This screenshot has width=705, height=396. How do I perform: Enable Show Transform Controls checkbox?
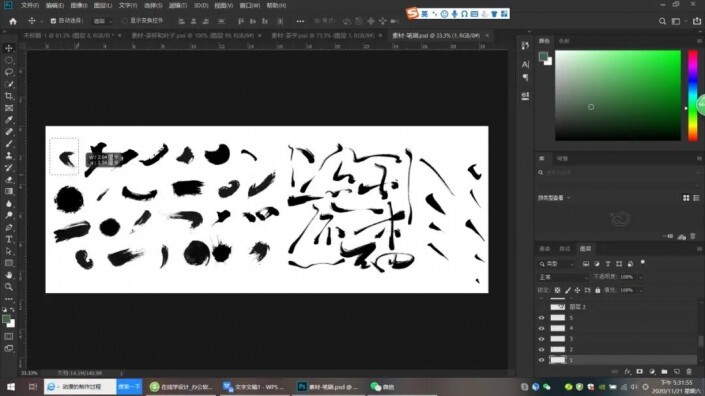(125, 21)
